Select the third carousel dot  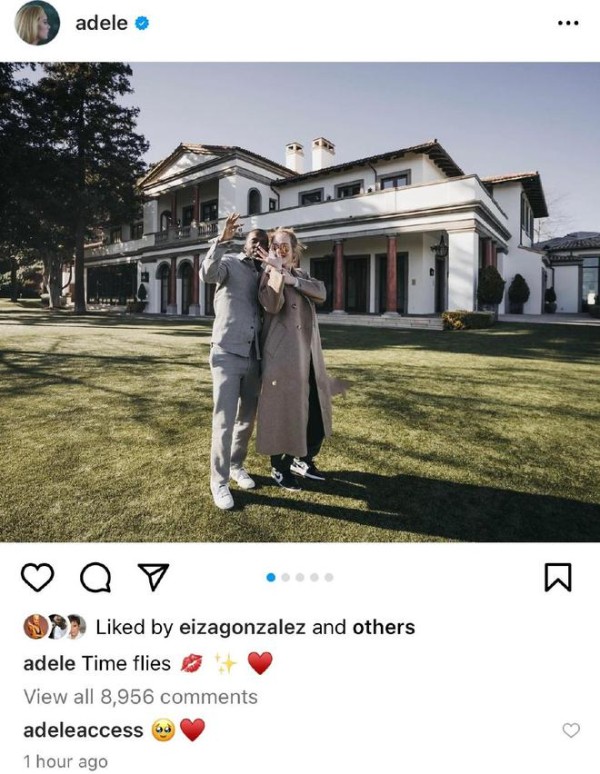[x=300, y=577]
